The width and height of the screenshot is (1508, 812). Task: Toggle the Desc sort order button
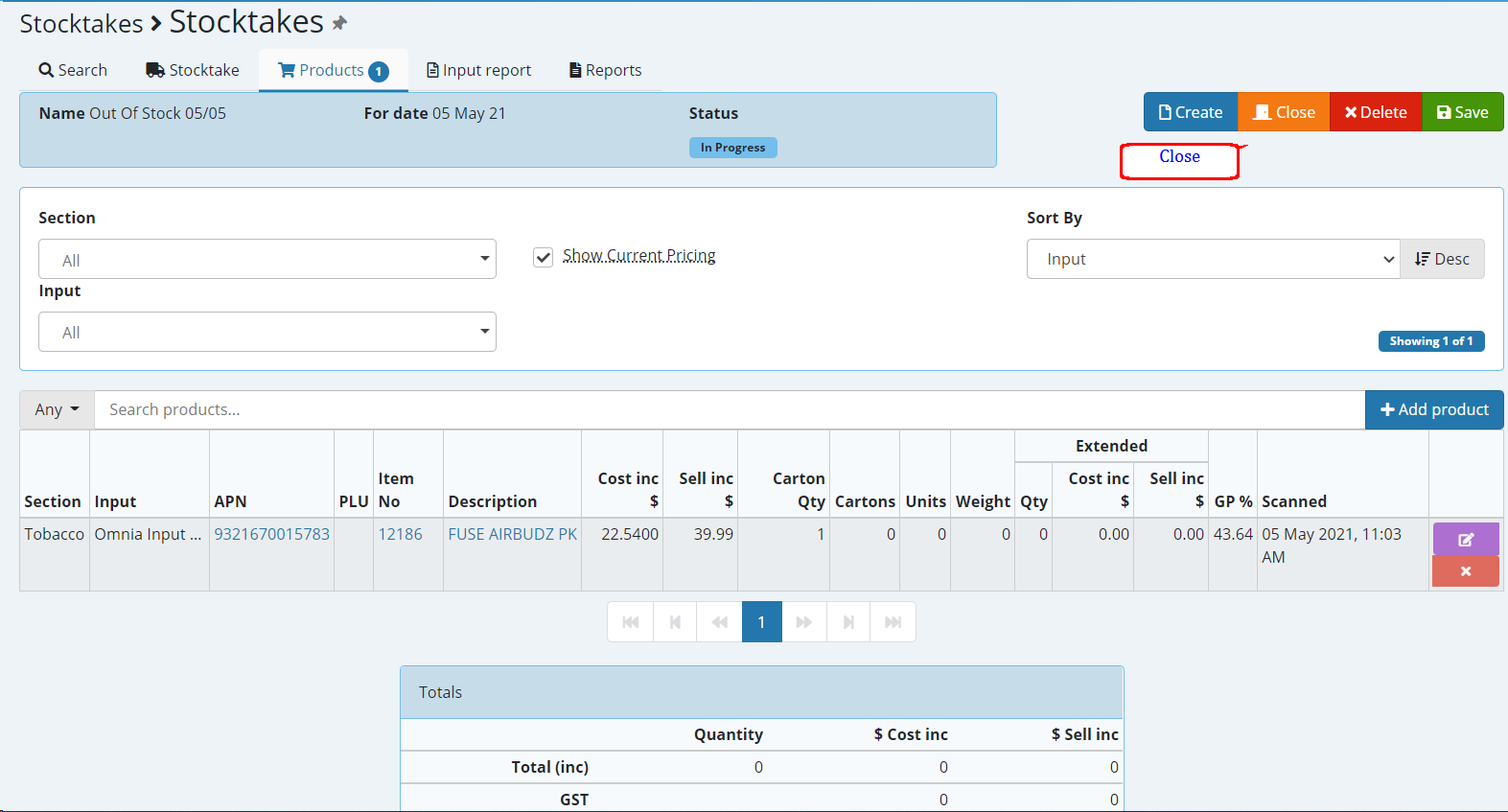(x=1443, y=259)
